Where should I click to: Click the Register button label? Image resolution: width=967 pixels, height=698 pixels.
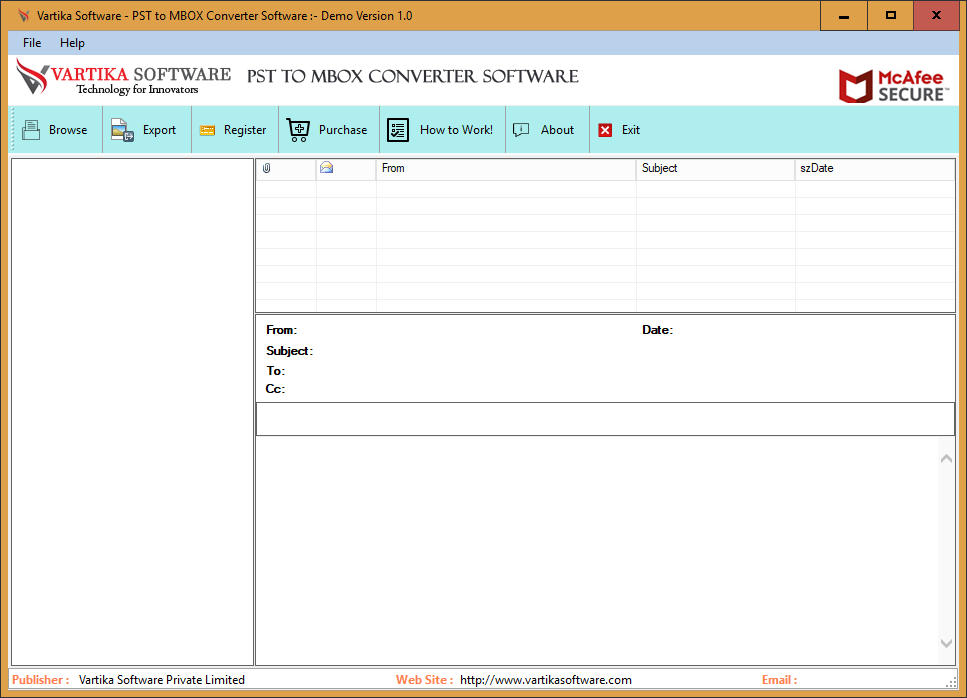[245, 130]
